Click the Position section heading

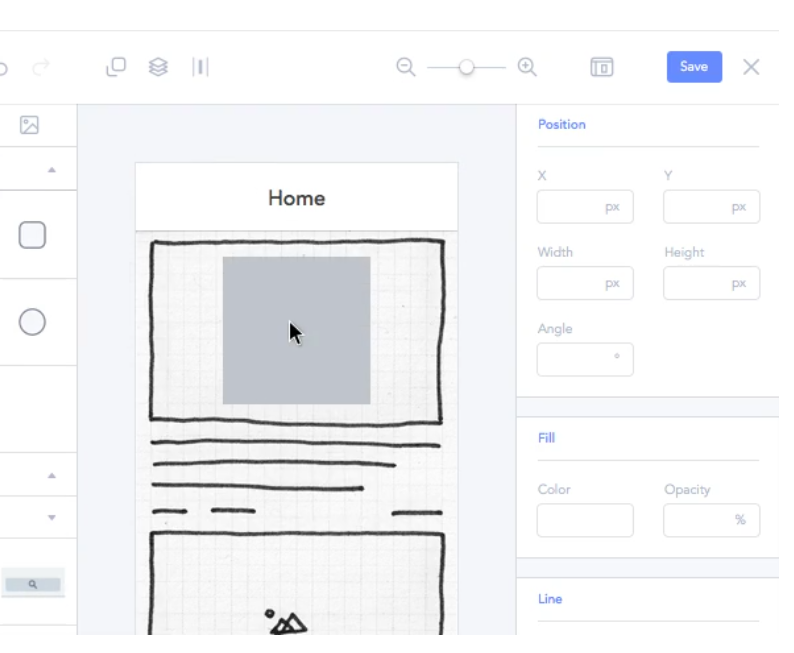coord(562,125)
